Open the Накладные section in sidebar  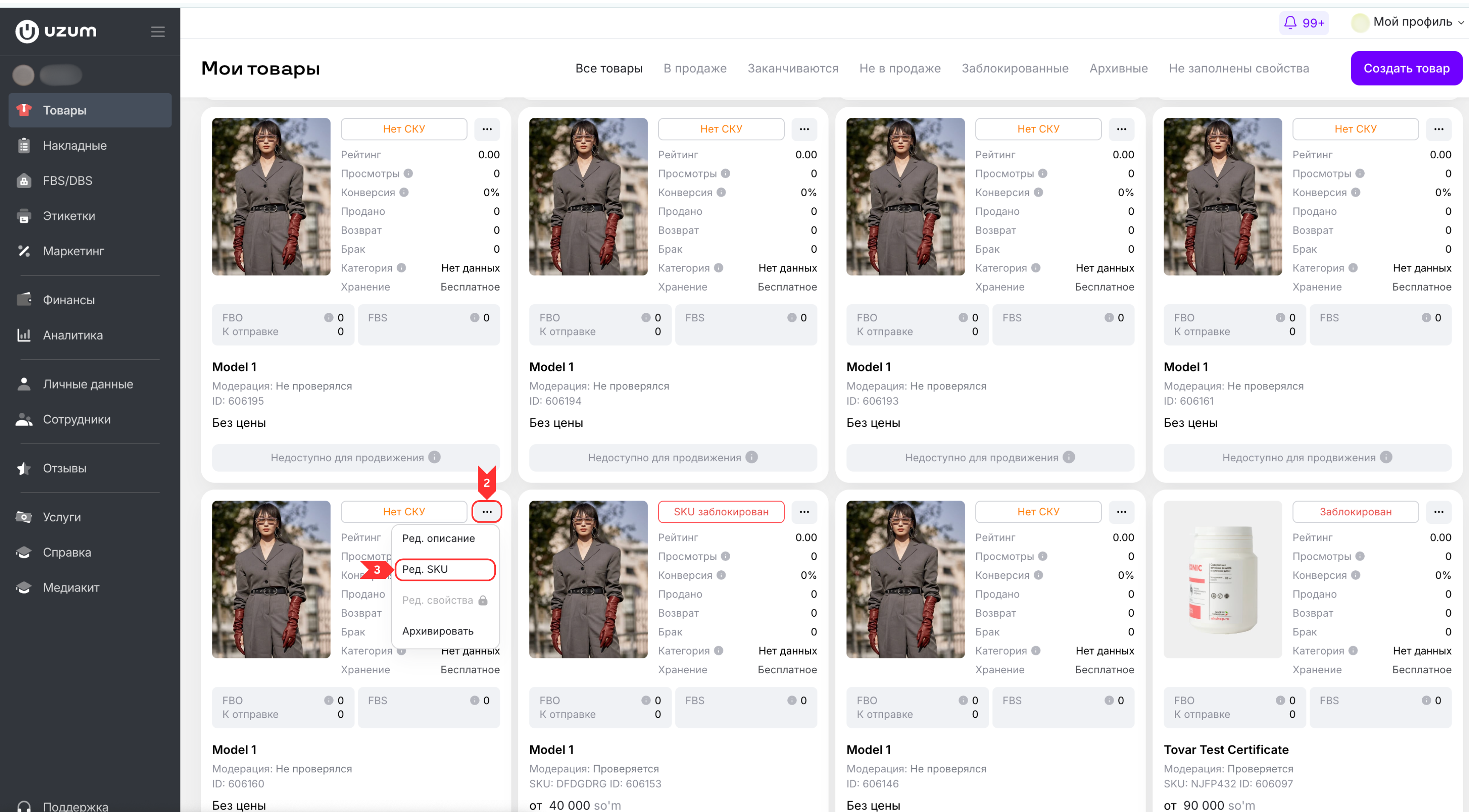[x=90, y=146]
